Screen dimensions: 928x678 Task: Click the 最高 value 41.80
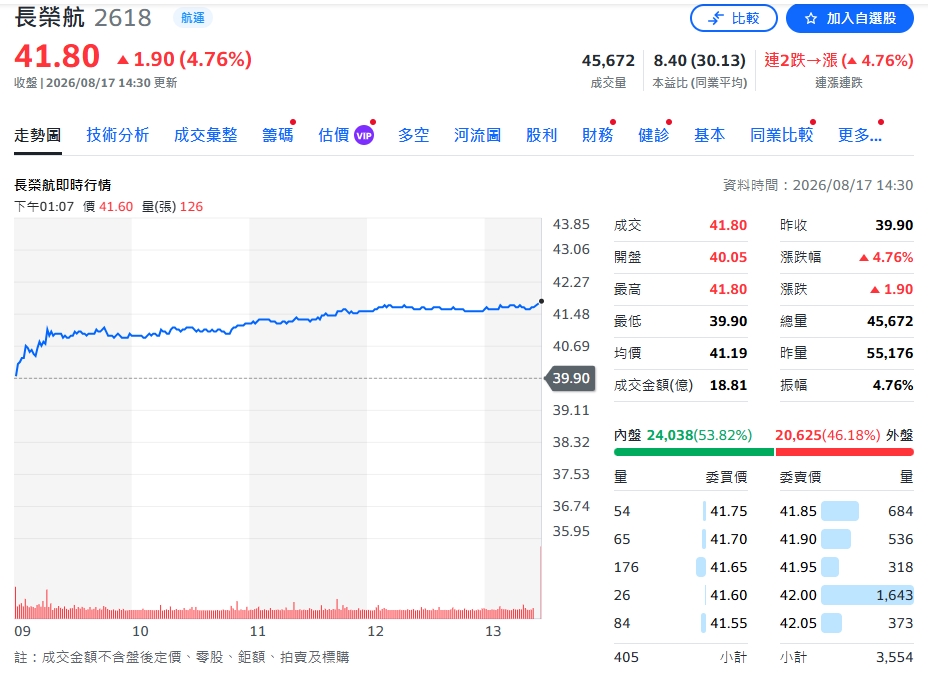(728, 289)
